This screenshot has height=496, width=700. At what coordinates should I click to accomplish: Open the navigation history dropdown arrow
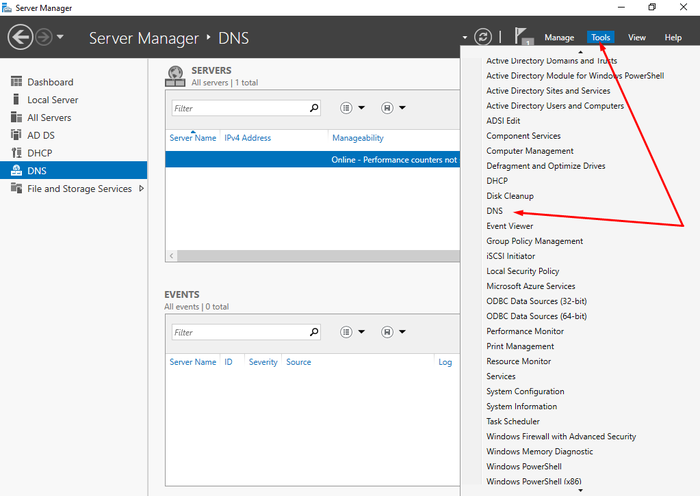pyautogui.click(x=62, y=38)
